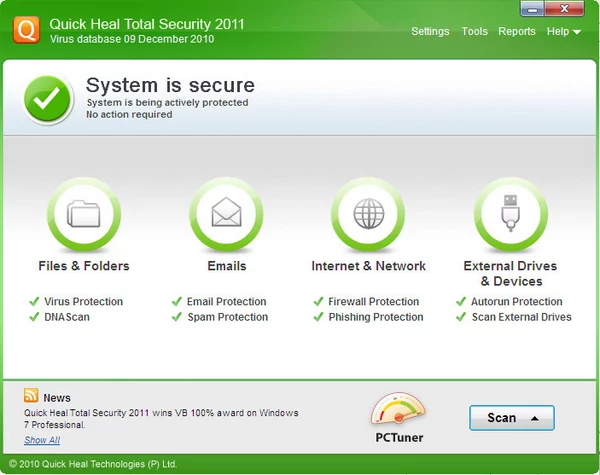Click the 2010 Quick Heal Technologies copyright text
The height and width of the screenshot is (475, 600).
(x=93, y=464)
